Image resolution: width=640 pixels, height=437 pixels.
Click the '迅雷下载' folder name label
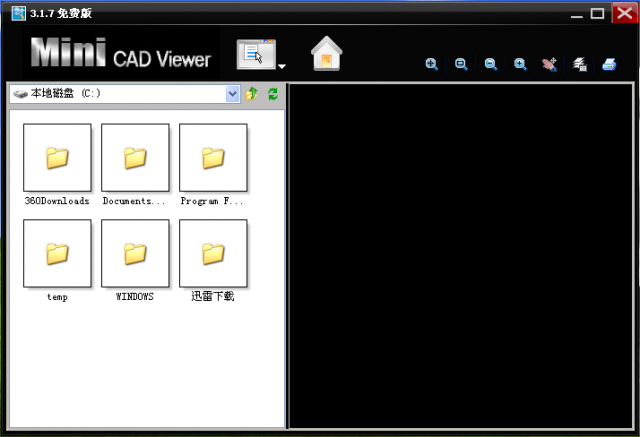click(x=213, y=296)
